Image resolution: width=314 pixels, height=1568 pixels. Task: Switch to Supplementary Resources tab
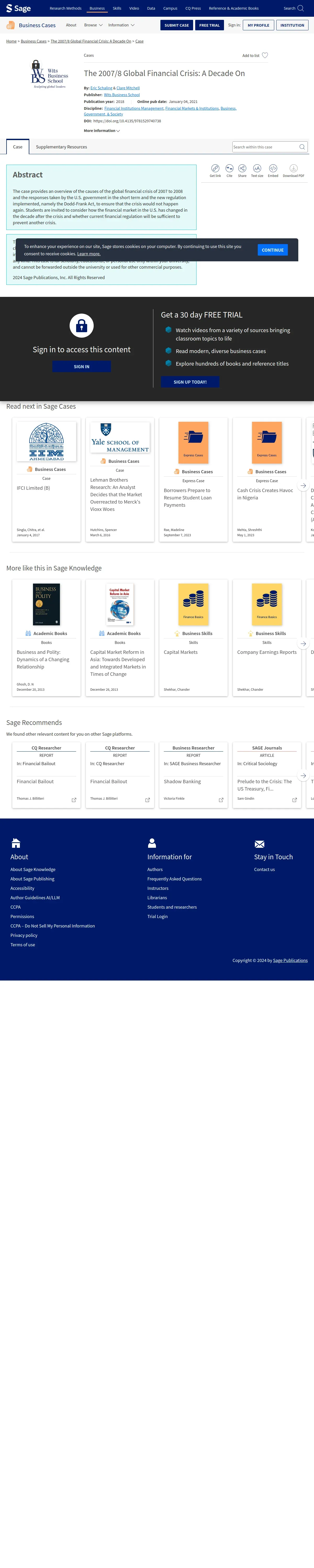(61, 147)
